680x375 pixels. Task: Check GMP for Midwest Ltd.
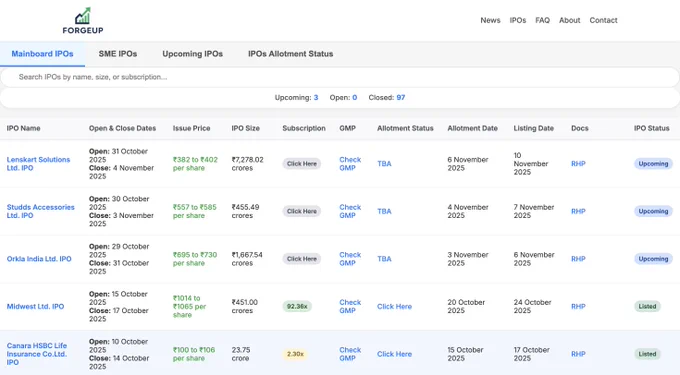pos(350,307)
